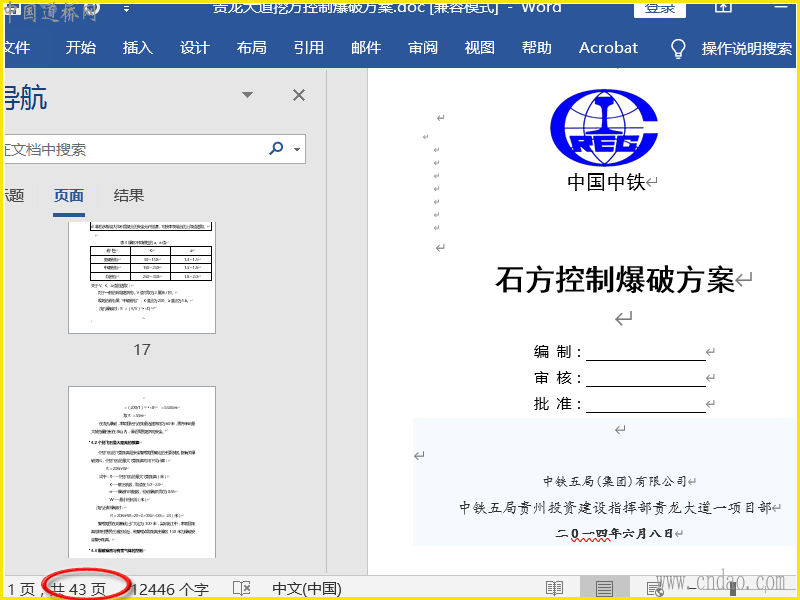
Task: Select the page thumbnail below page 17
Action: (142, 472)
